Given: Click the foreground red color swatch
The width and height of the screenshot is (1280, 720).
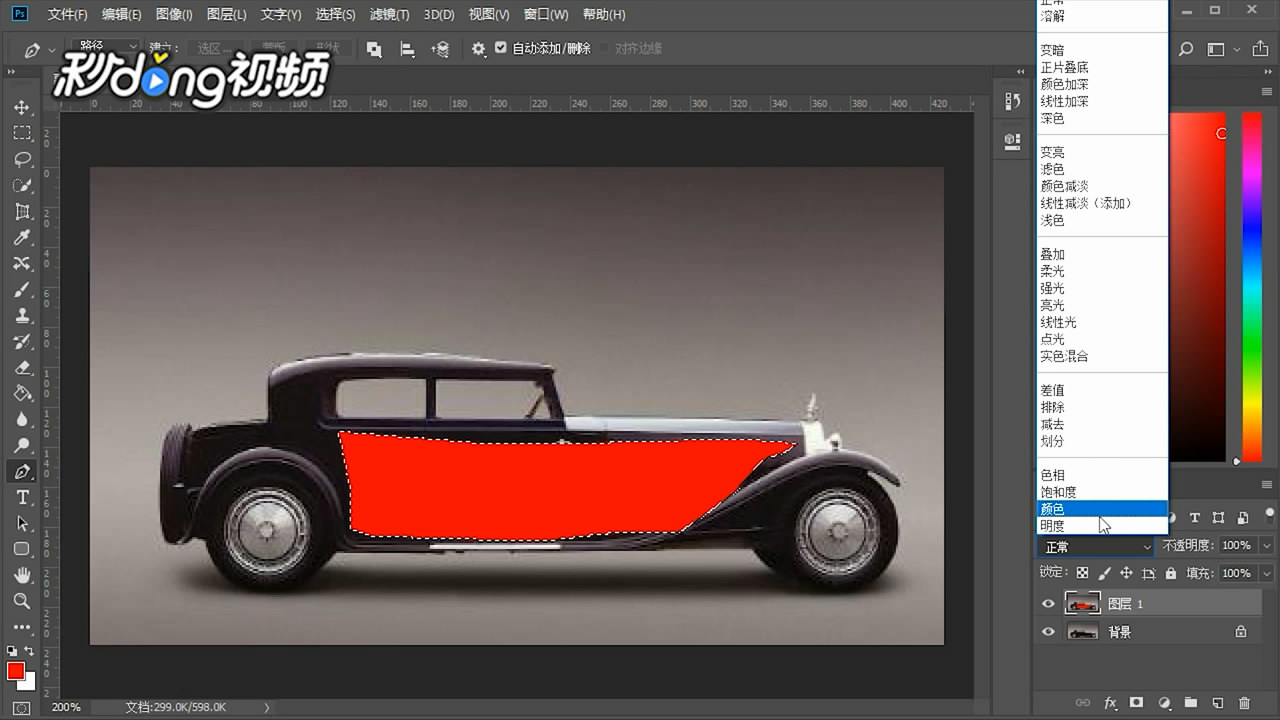Looking at the screenshot, I should pyautogui.click(x=15, y=671).
